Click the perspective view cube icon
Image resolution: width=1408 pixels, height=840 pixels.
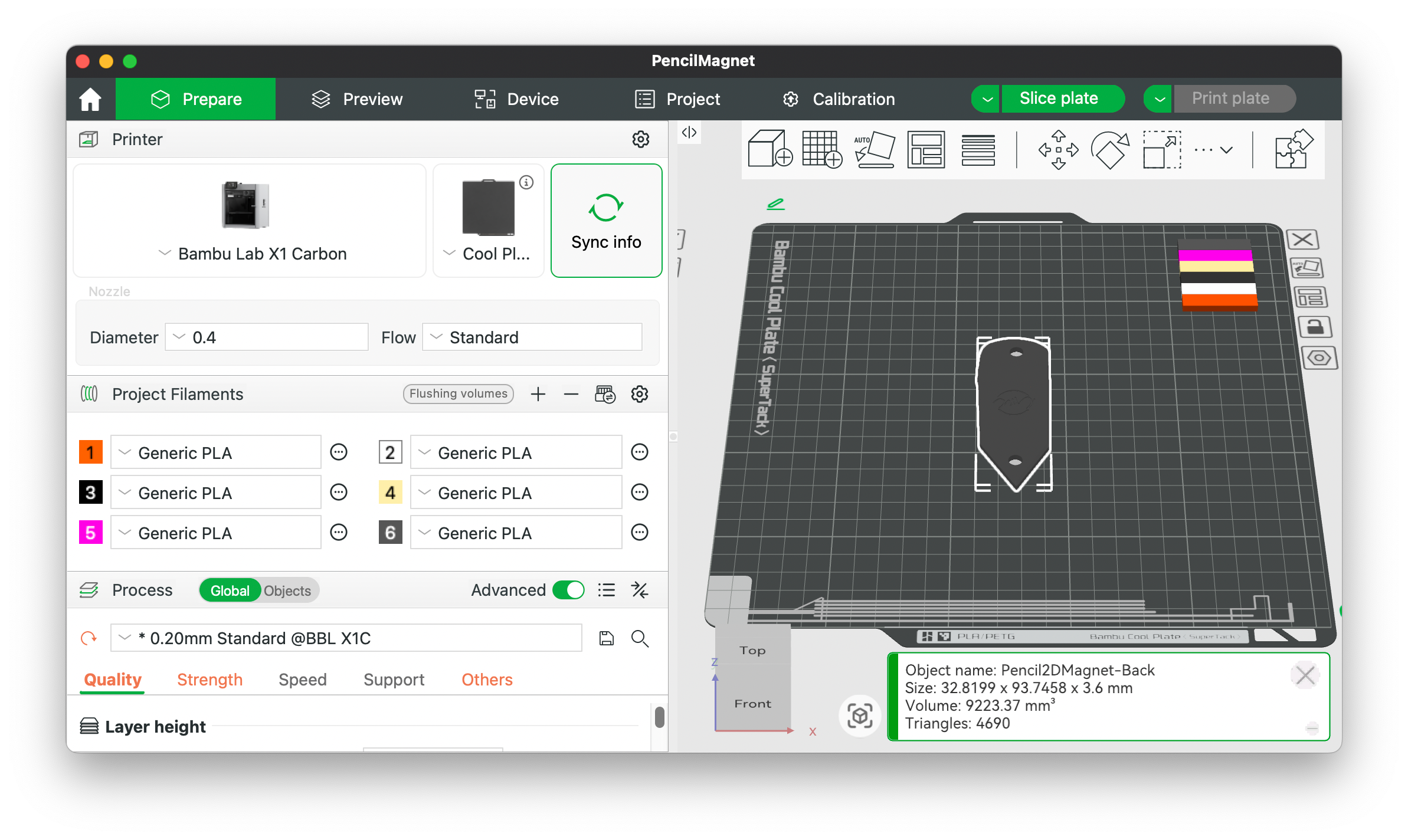tap(860, 716)
